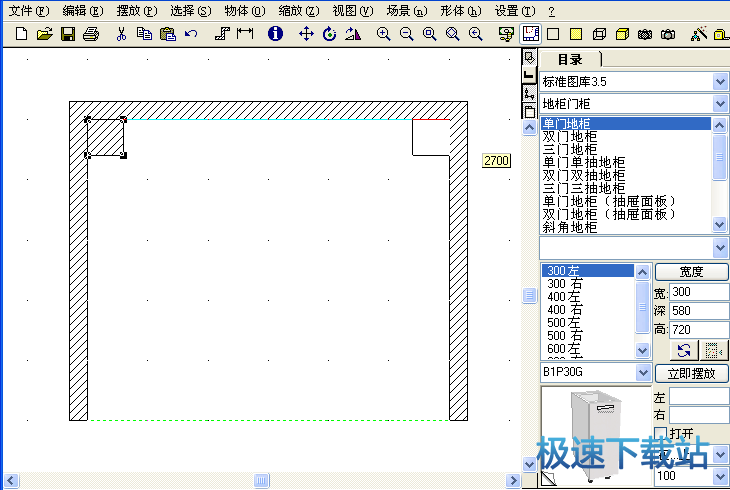Toggle the 打开 checkbox

(x=660, y=433)
